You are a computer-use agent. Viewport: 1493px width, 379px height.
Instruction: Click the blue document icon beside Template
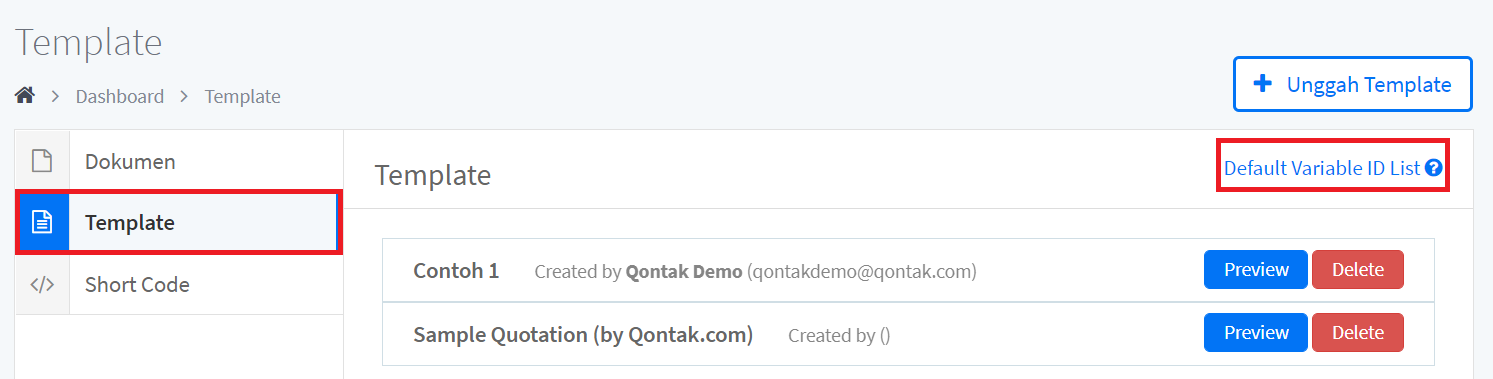click(42, 222)
